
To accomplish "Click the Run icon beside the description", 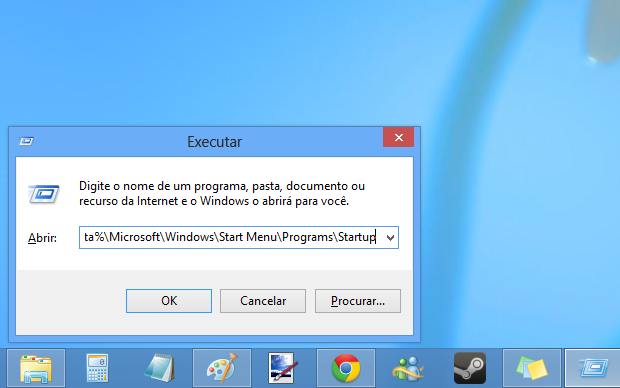I will pyautogui.click(x=44, y=194).
